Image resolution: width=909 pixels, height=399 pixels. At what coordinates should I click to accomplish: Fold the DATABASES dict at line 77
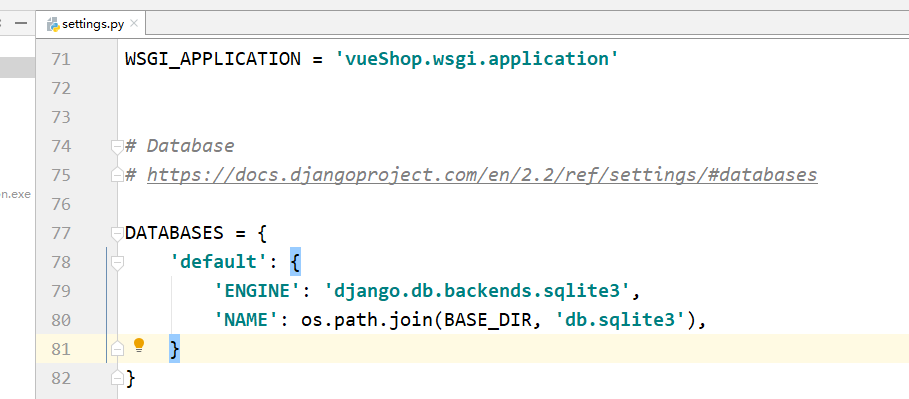[x=118, y=233]
